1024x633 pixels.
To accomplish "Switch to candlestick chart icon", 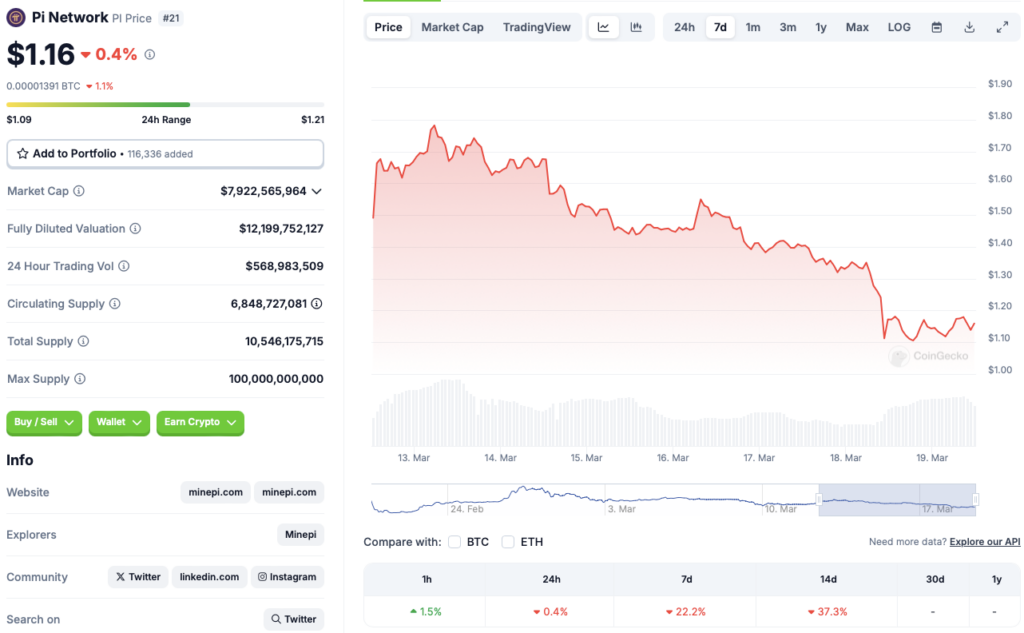I will pyautogui.click(x=636, y=27).
